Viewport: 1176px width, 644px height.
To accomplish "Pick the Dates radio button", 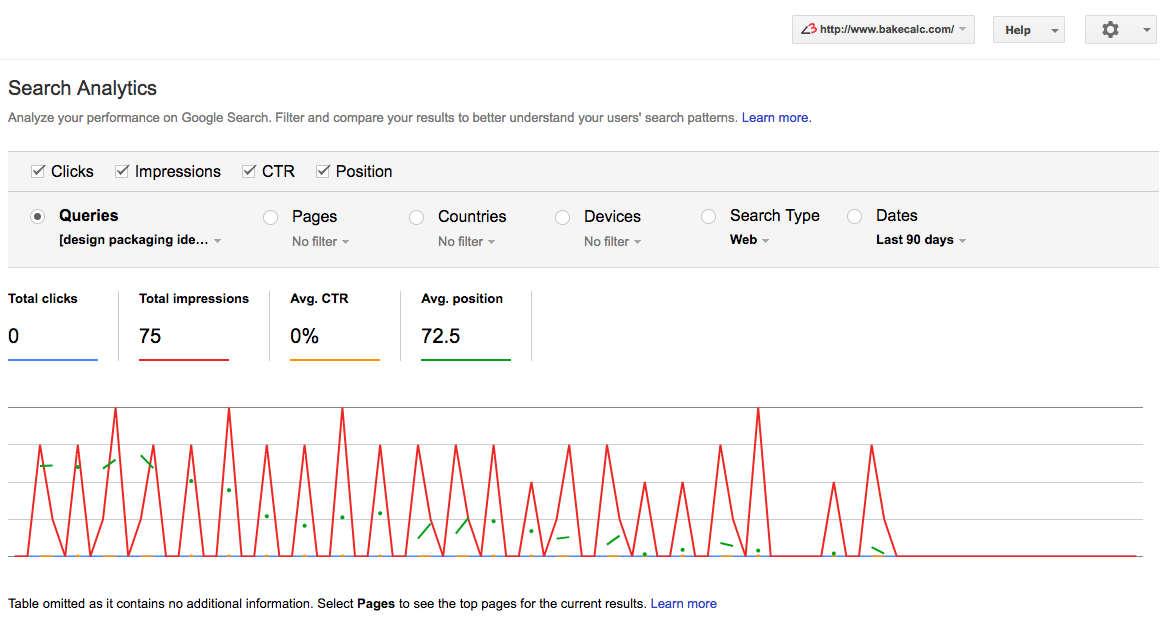I will coord(854,216).
